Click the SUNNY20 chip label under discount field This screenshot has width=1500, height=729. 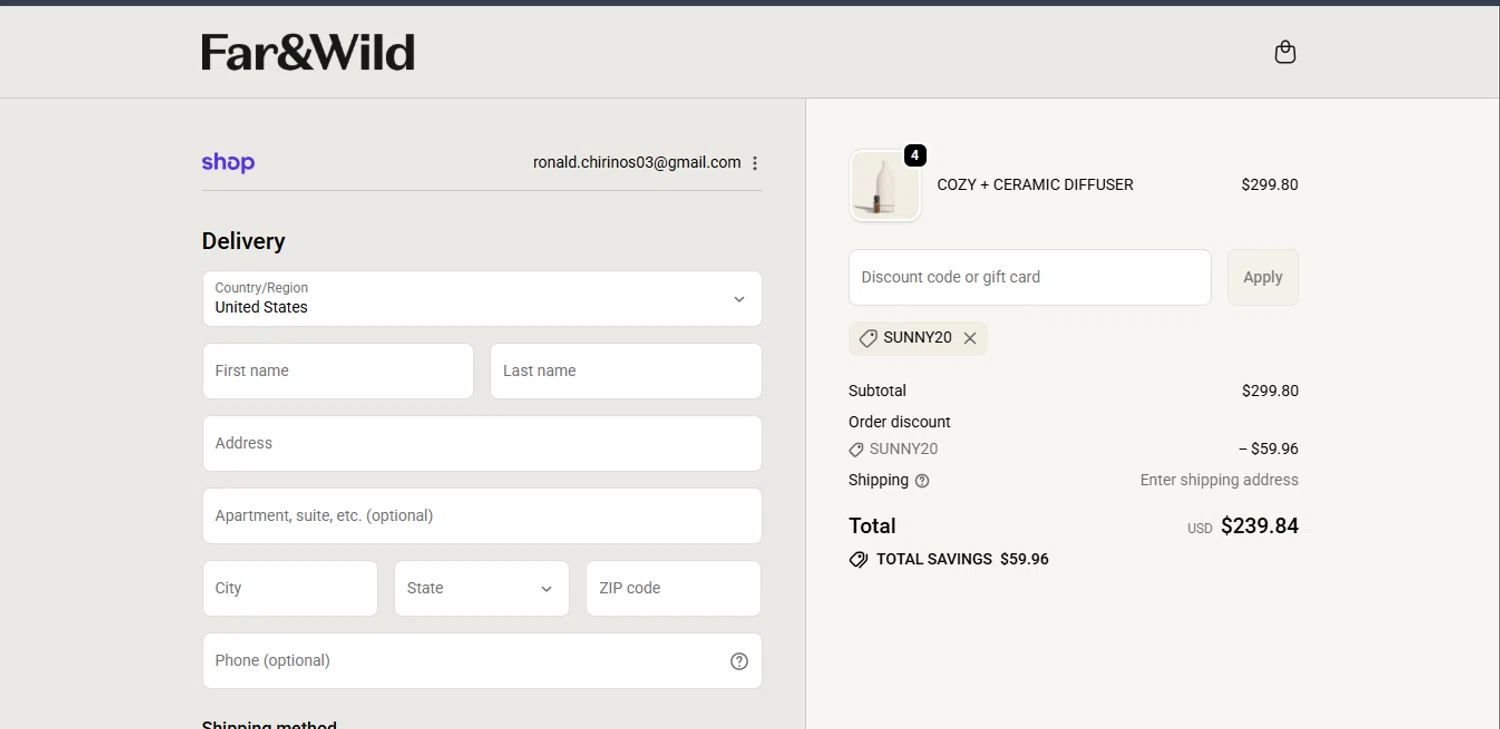point(917,338)
